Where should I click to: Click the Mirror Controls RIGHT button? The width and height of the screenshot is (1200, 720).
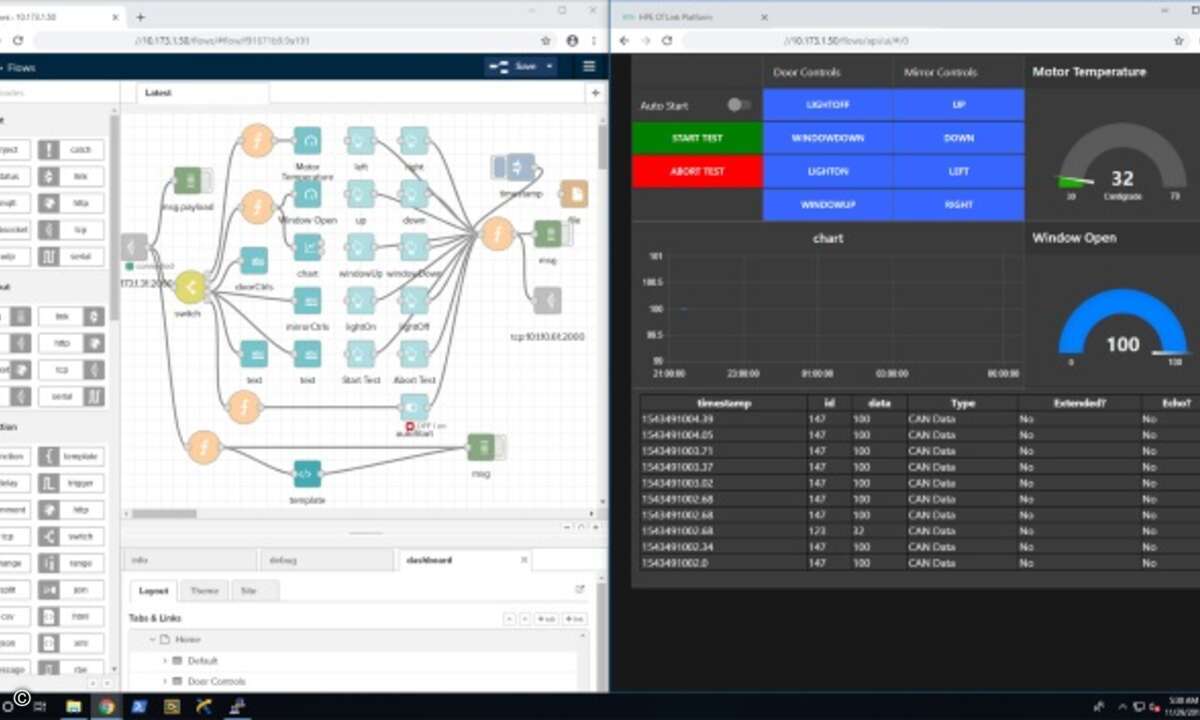tap(959, 204)
